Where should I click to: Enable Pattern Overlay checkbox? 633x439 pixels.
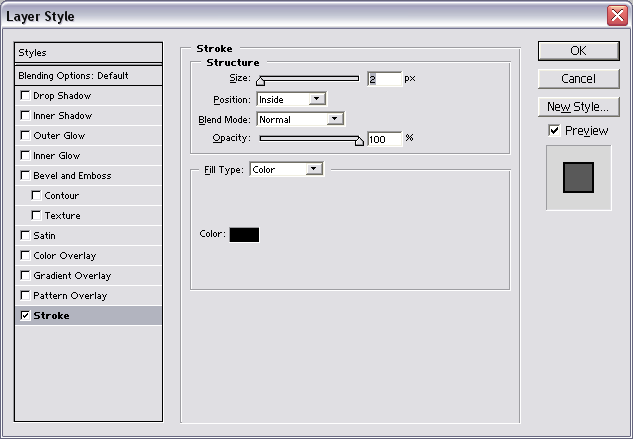coord(25,295)
